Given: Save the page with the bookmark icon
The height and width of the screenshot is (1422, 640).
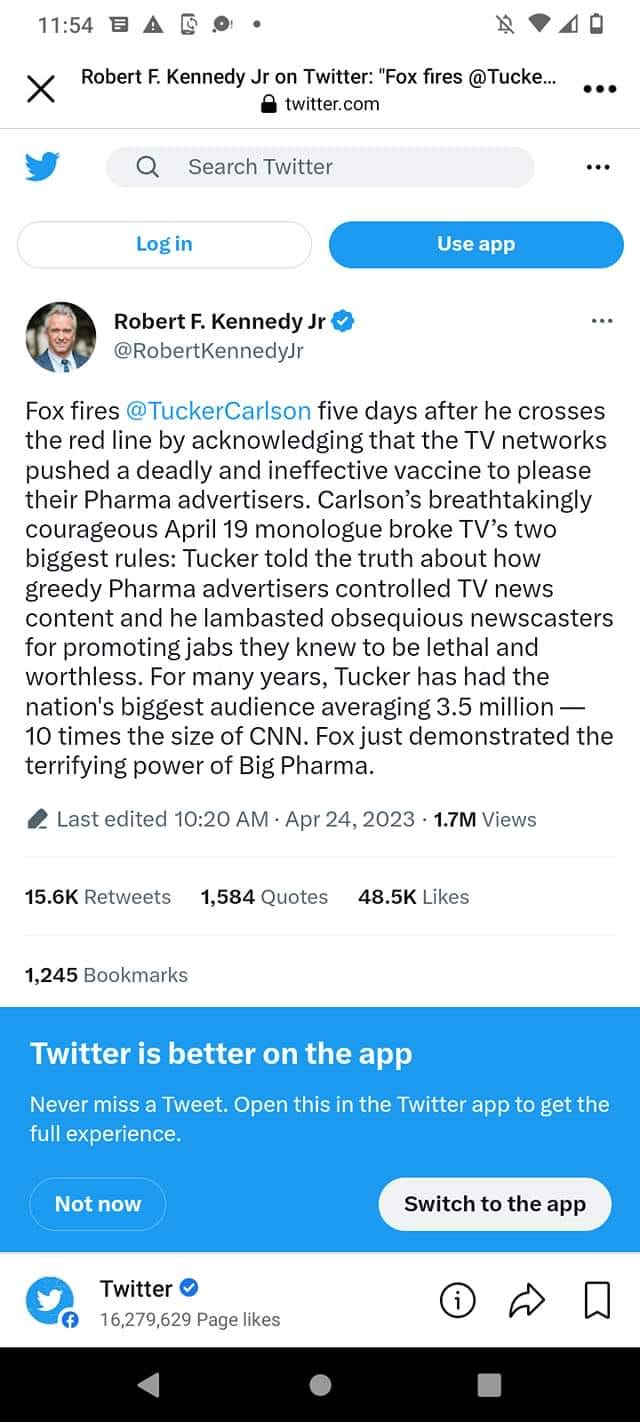Looking at the screenshot, I should click(x=597, y=1300).
